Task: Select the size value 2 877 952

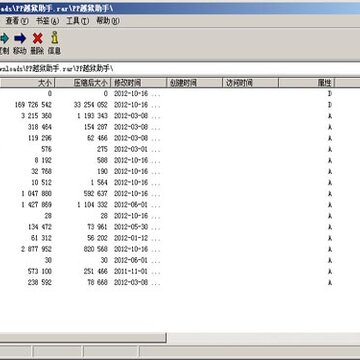Action: tap(36, 249)
